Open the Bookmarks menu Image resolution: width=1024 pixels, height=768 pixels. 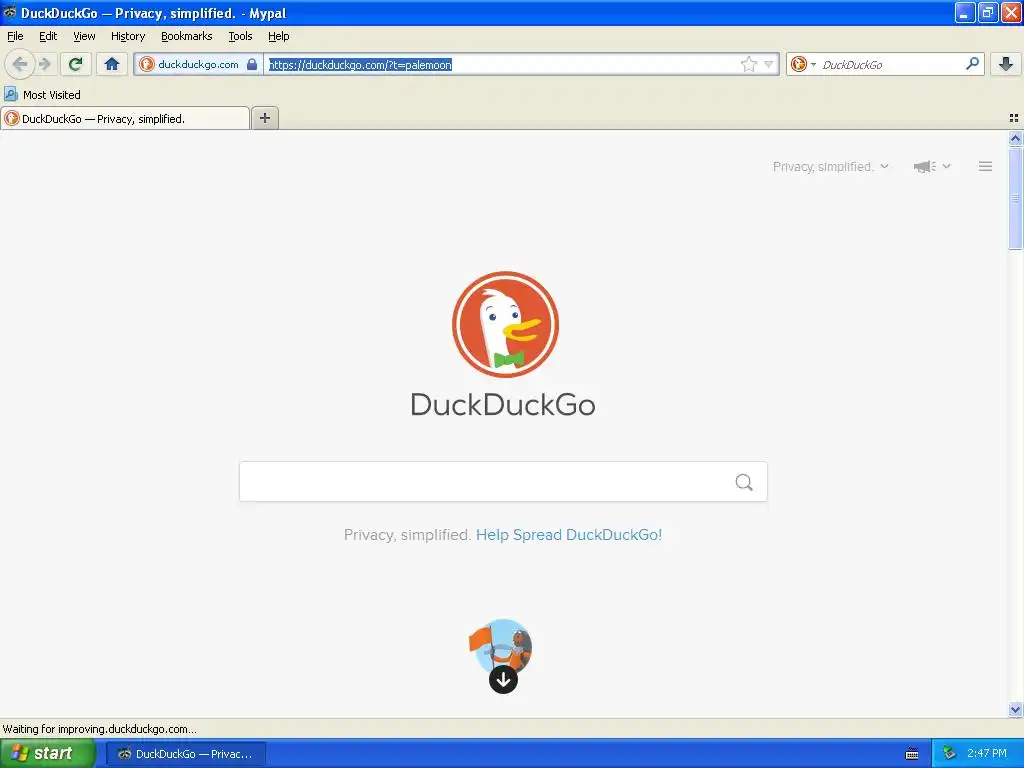pos(186,36)
